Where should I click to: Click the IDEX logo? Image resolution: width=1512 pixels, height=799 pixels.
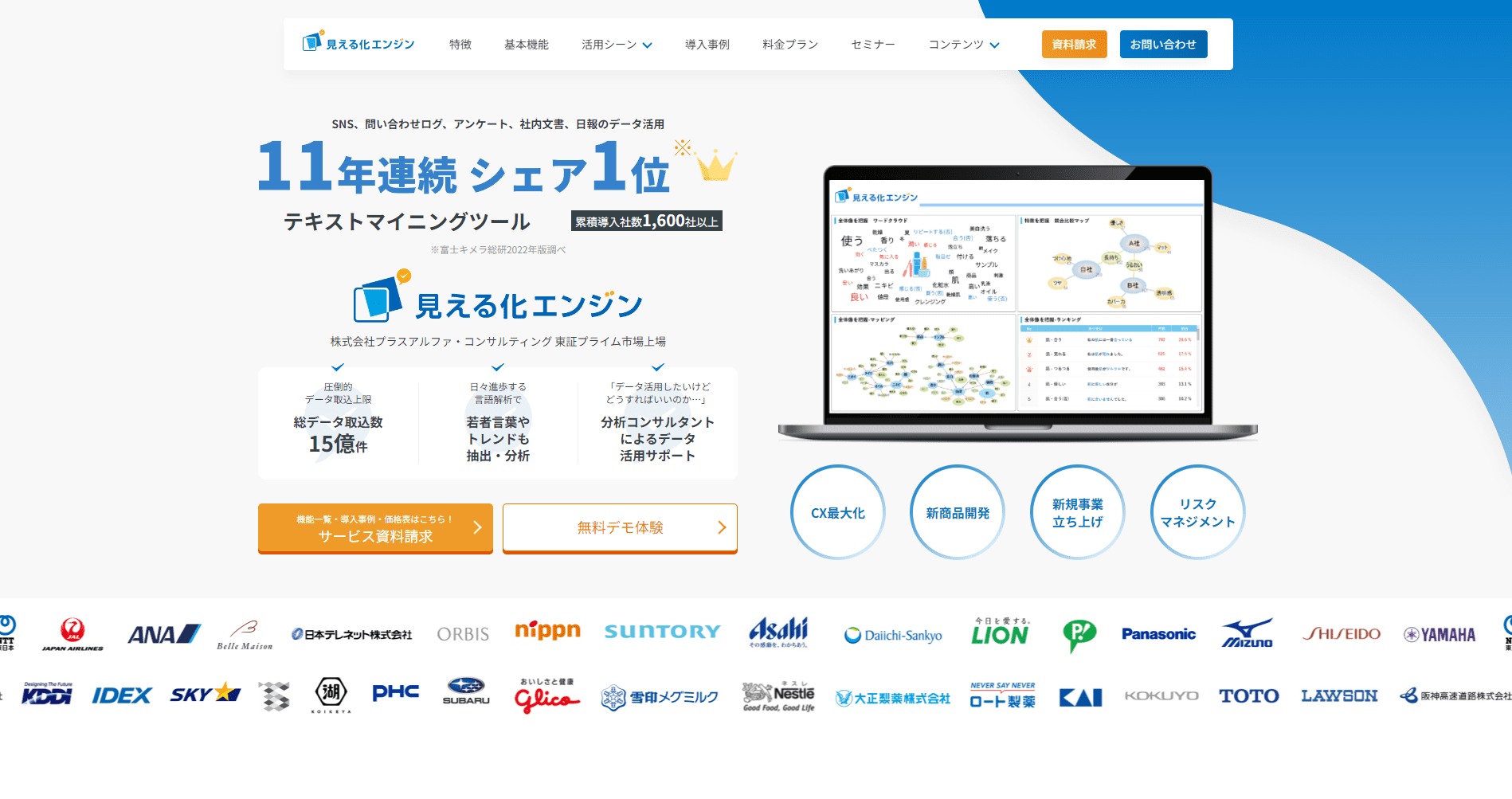(122, 696)
